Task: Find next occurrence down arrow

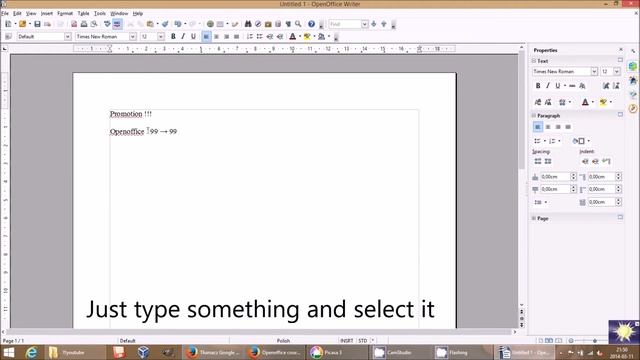Action: pos(373,24)
